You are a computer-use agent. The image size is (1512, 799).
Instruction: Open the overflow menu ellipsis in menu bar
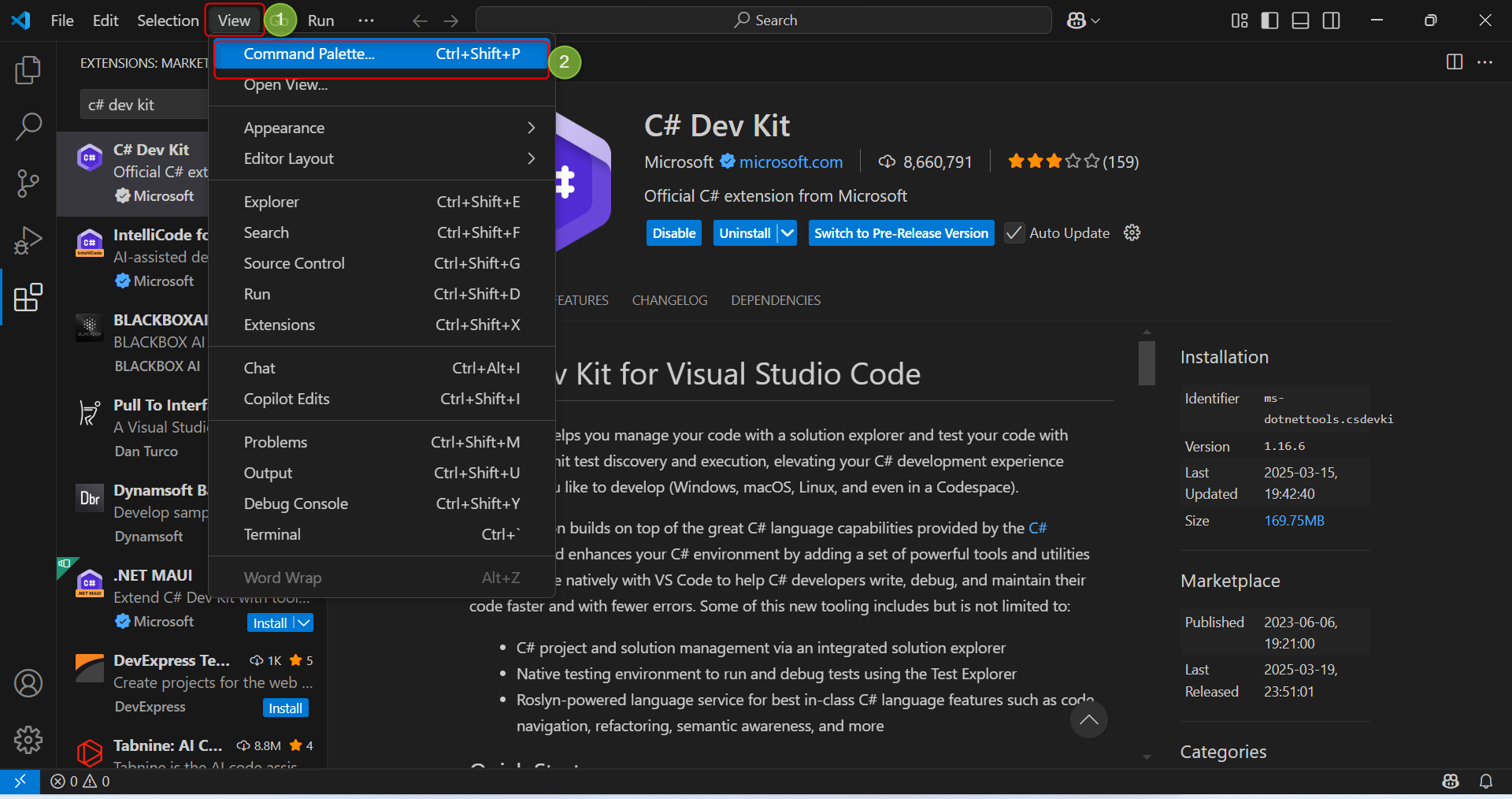click(x=366, y=20)
